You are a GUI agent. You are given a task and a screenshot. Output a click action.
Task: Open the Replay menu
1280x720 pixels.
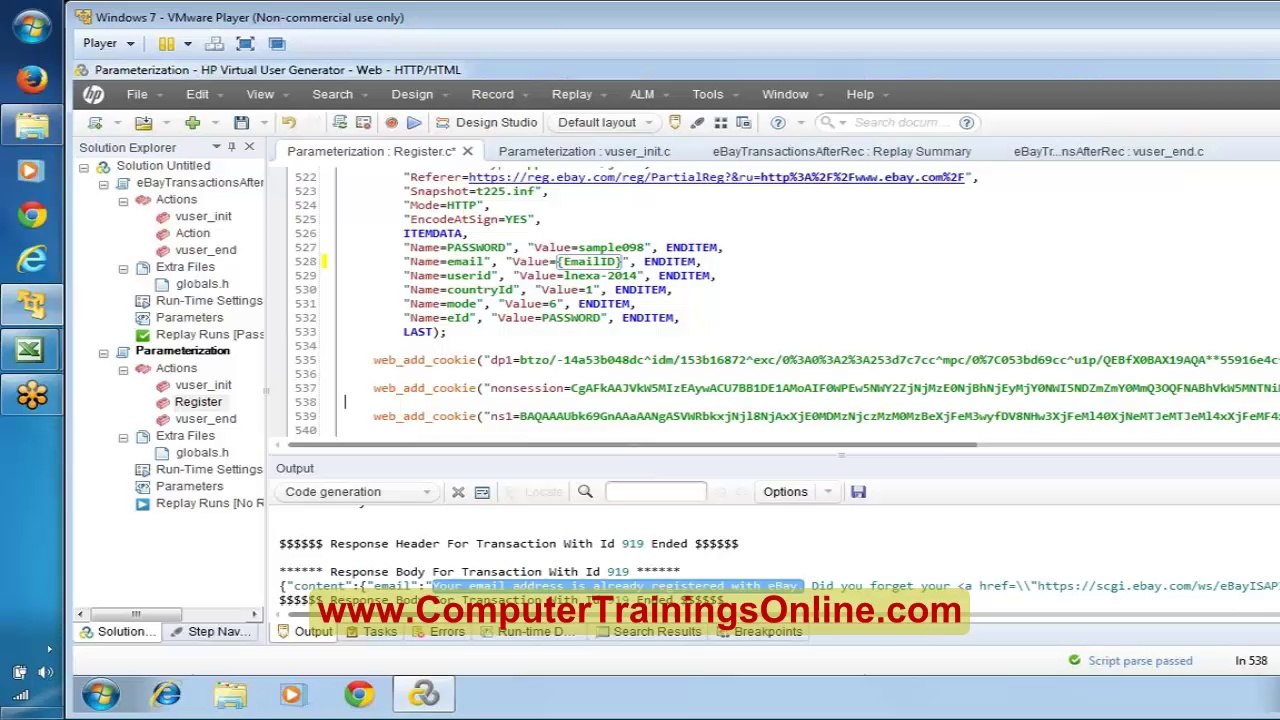tap(572, 94)
